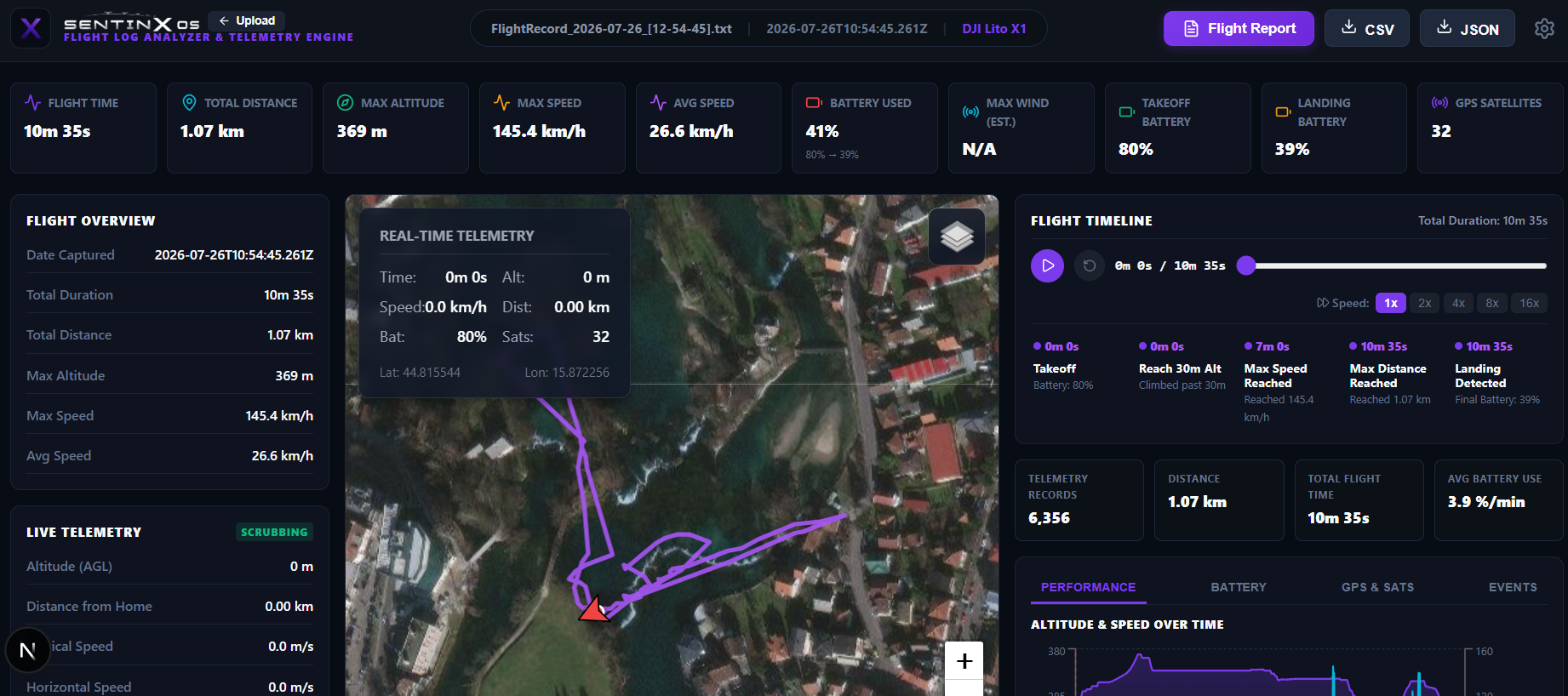Screen dimensions: 1568x696
Task: Click the DJI Lito X1 drone label
Action: [x=994, y=29]
